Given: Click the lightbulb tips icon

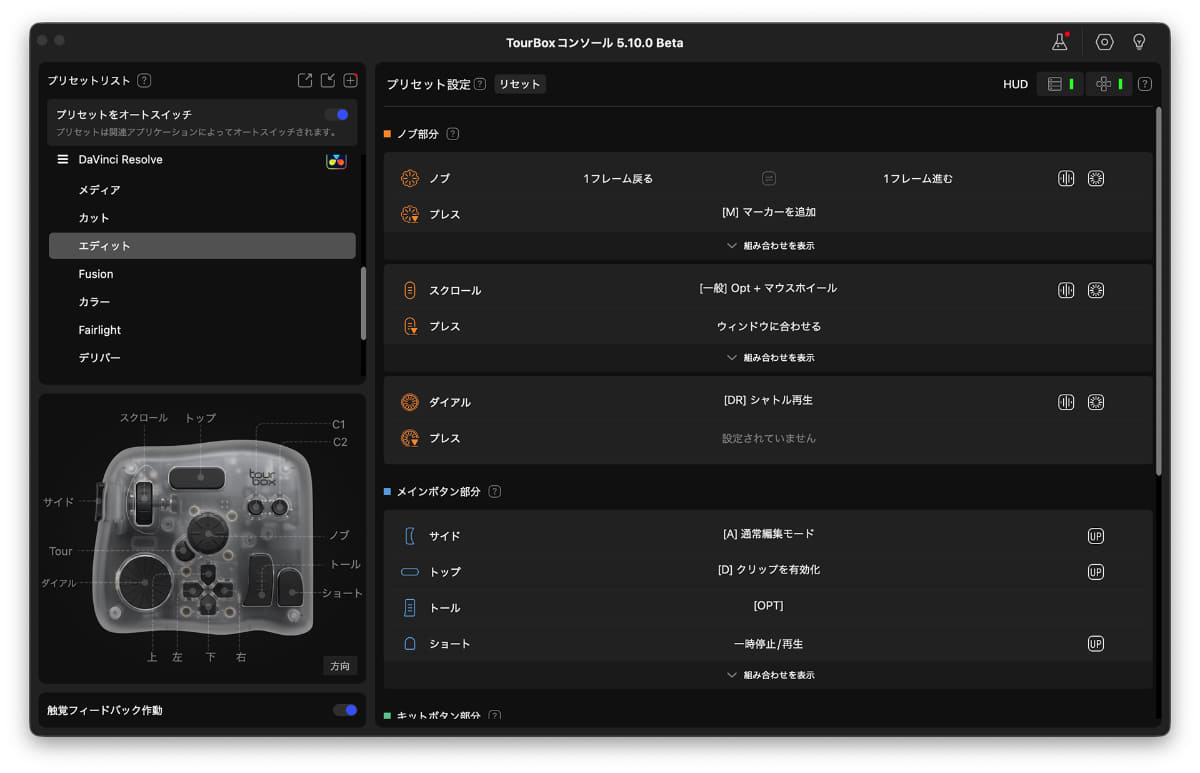Looking at the screenshot, I should (1139, 42).
